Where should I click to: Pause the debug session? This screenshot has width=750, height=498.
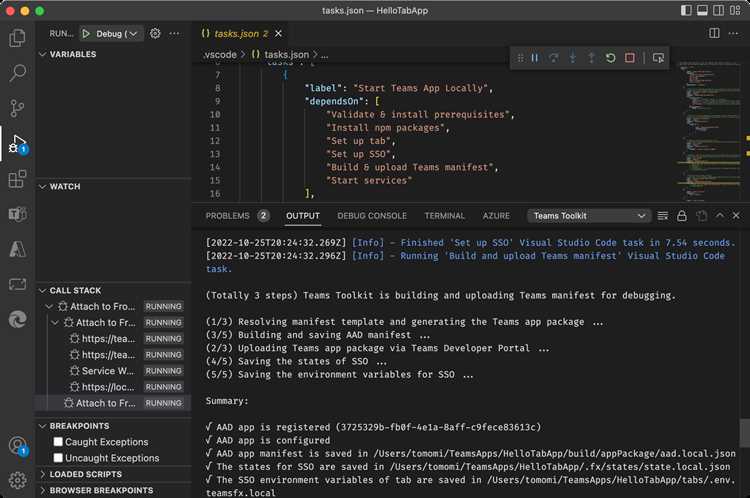click(535, 58)
